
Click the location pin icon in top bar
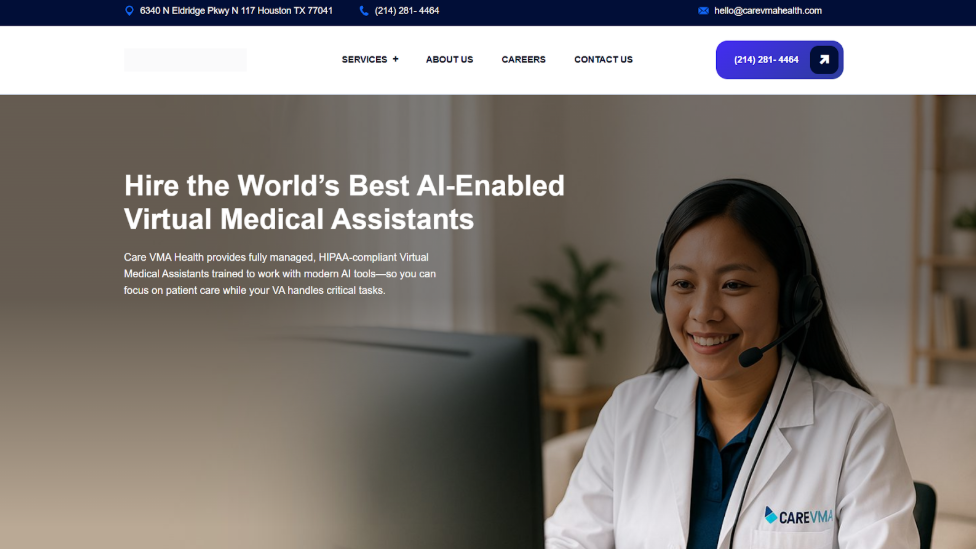coord(129,11)
